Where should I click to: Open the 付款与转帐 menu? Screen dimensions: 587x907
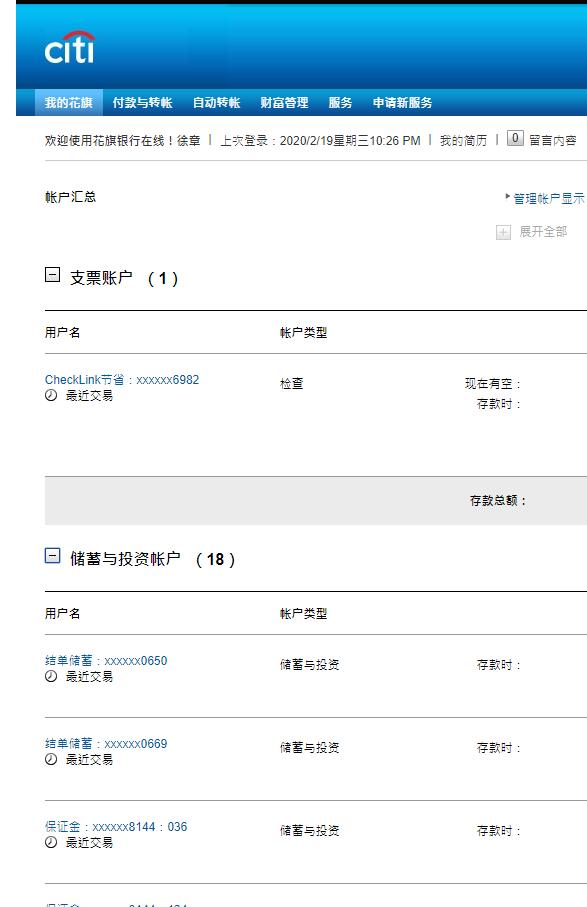click(142, 102)
